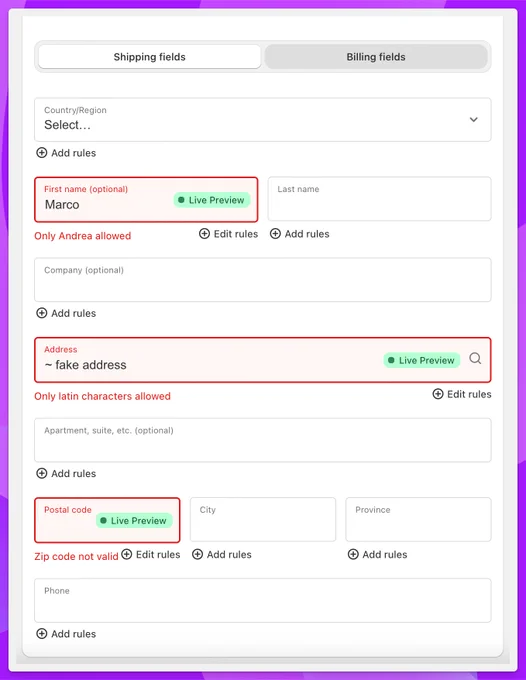This screenshot has height=680, width=526.
Task: Click plus icon beside Address Edit rules
Action: (438, 394)
